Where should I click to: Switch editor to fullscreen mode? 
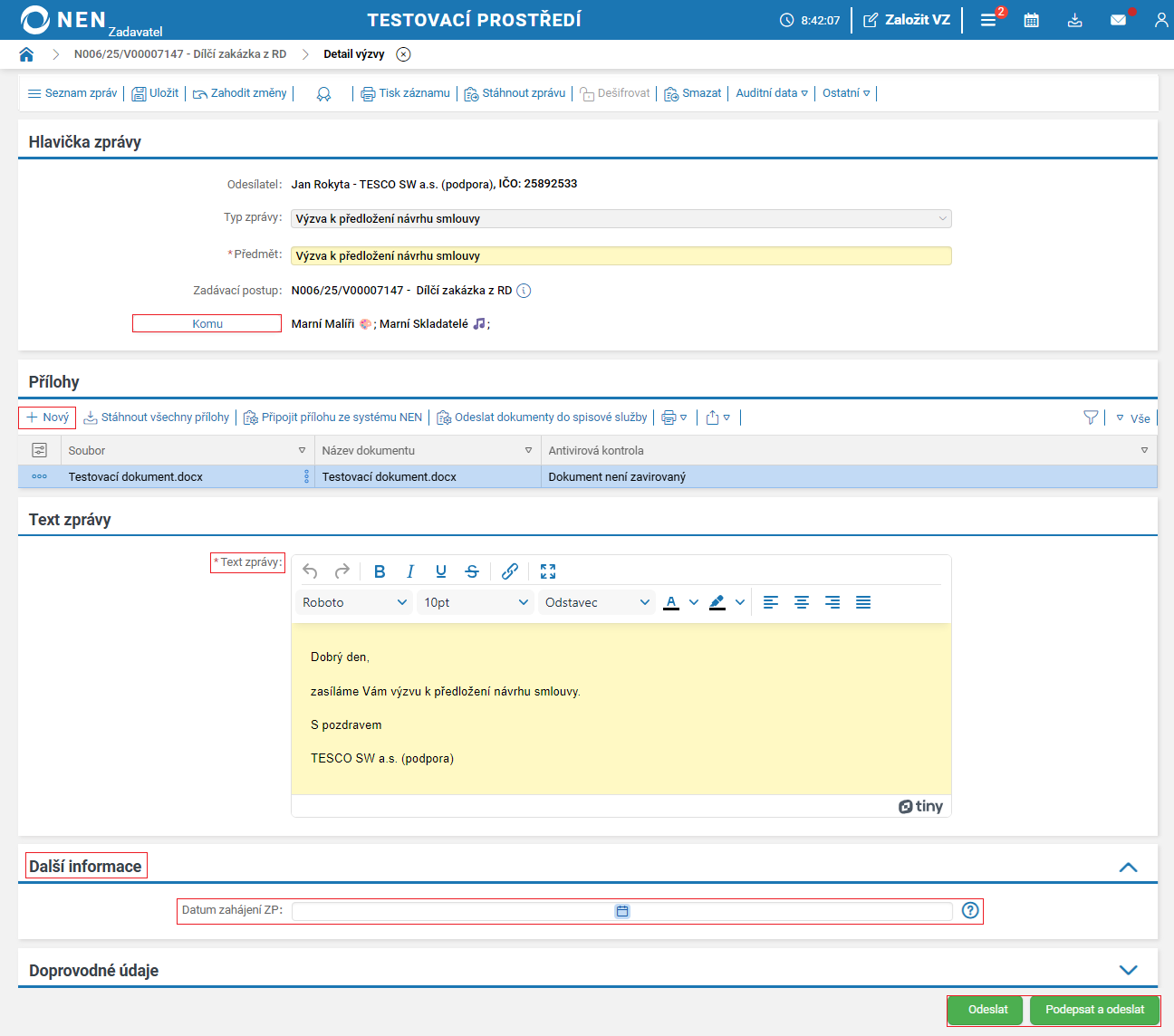[x=548, y=571]
